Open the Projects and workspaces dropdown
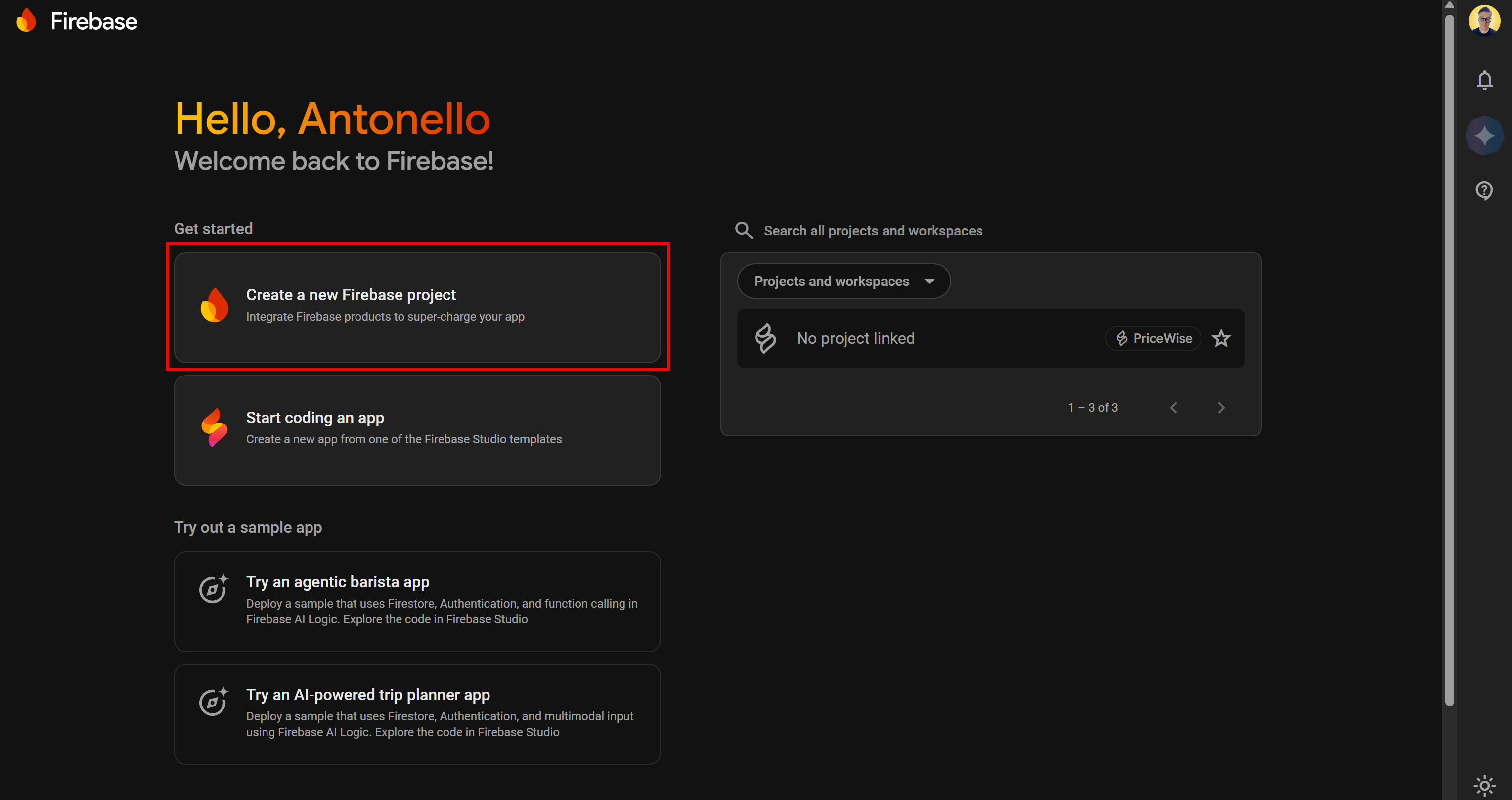 (x=844, y=281)
